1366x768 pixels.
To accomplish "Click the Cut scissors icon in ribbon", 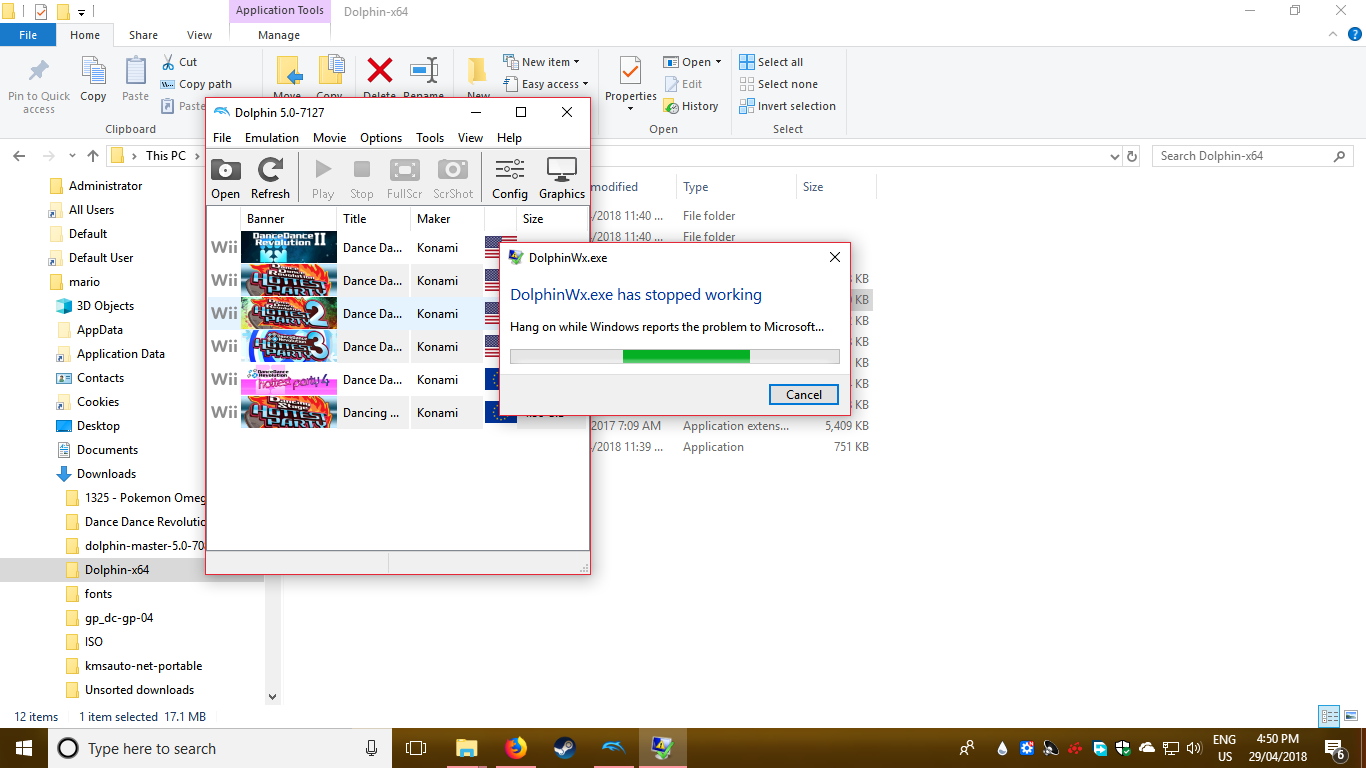I will tap(168, 62).
